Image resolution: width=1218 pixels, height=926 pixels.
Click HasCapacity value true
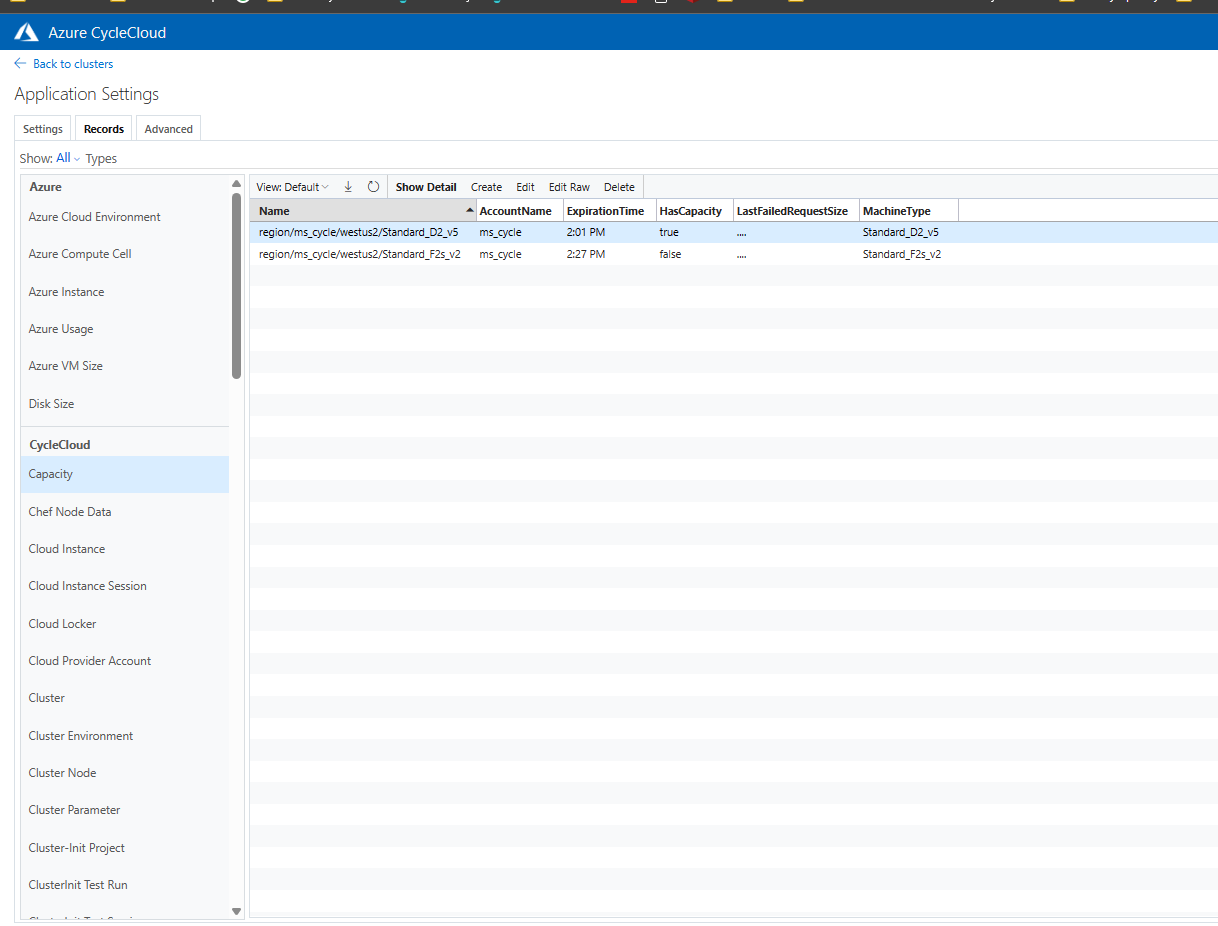point(669,232)
